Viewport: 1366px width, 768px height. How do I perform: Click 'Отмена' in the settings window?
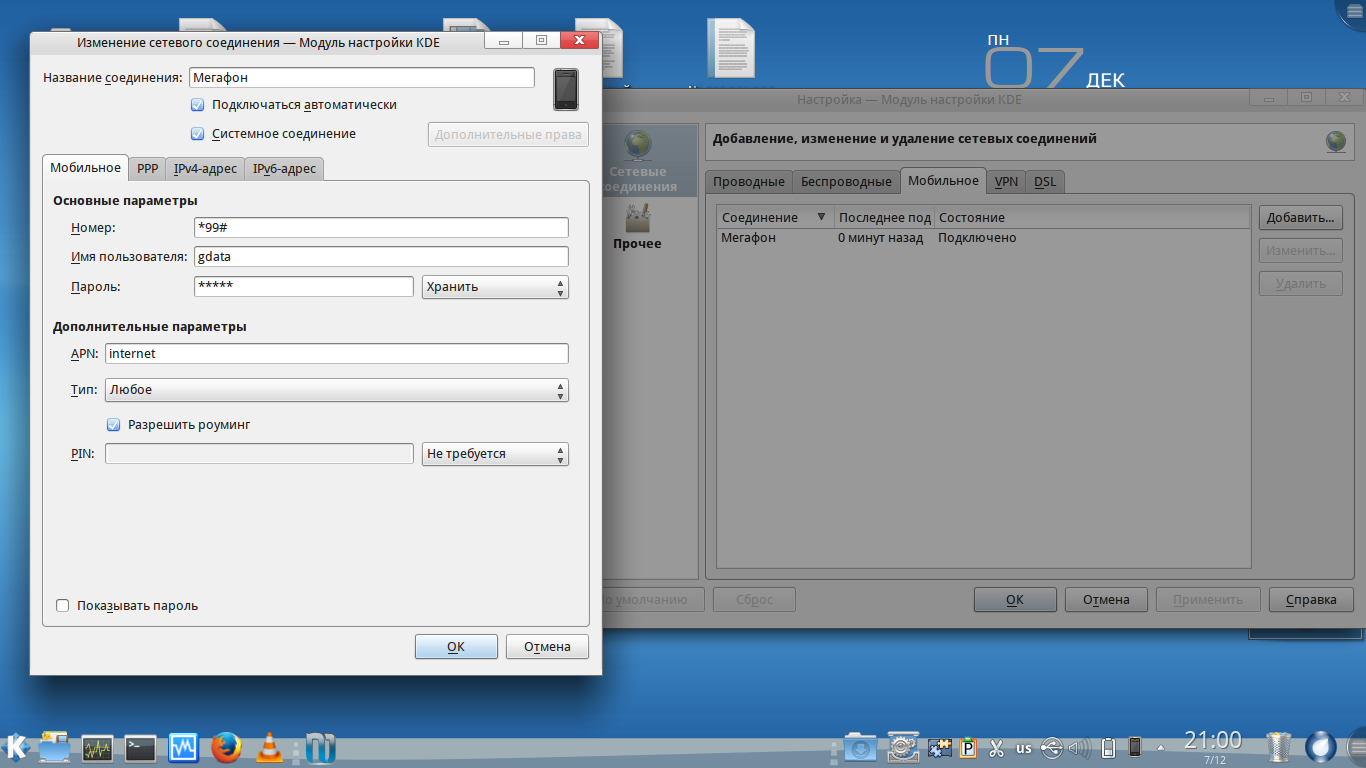(1106, 600)
